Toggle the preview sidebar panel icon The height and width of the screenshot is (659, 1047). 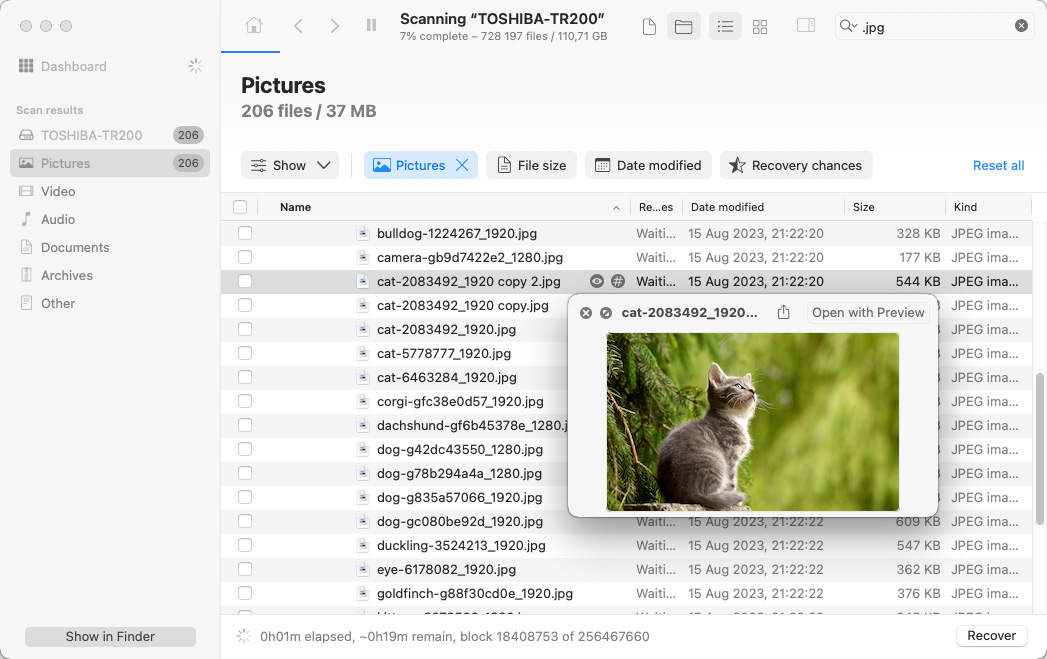pos(806,25)
